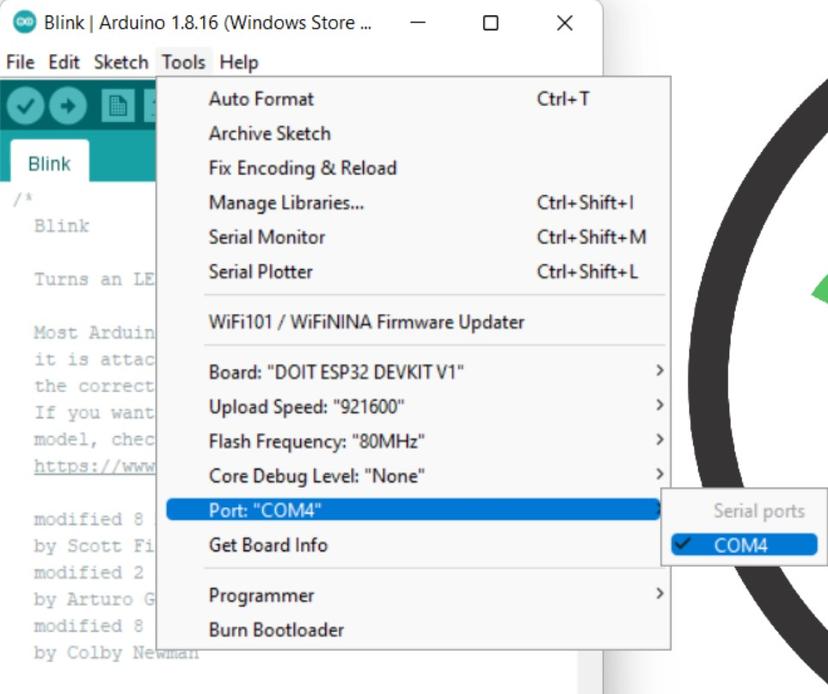The image size is (828, 694).
Task: Switch to the Blink sketch tab
Action: (49, 164)
